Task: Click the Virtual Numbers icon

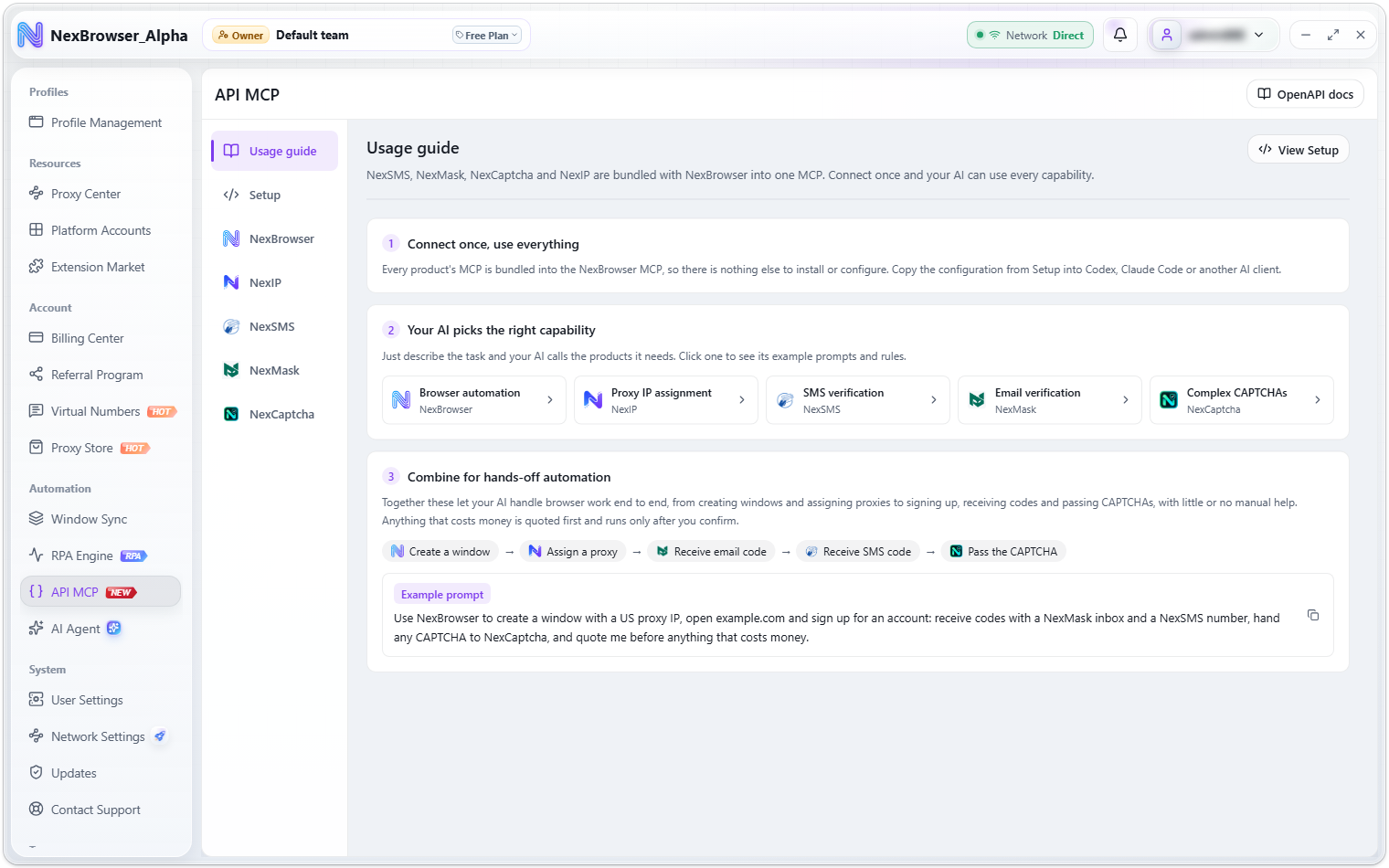Action: [x=37, y=411]
